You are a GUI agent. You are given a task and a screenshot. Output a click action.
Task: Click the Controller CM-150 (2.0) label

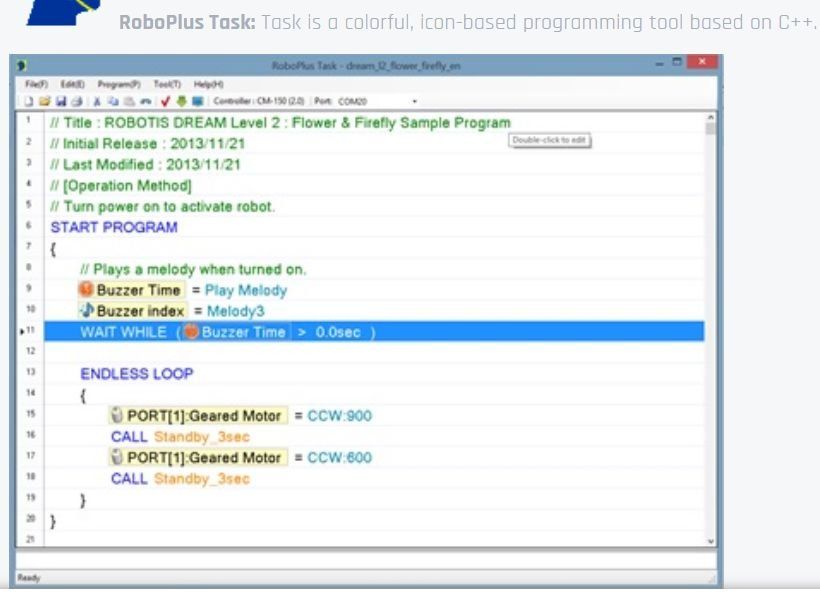[x=259, y=101]
